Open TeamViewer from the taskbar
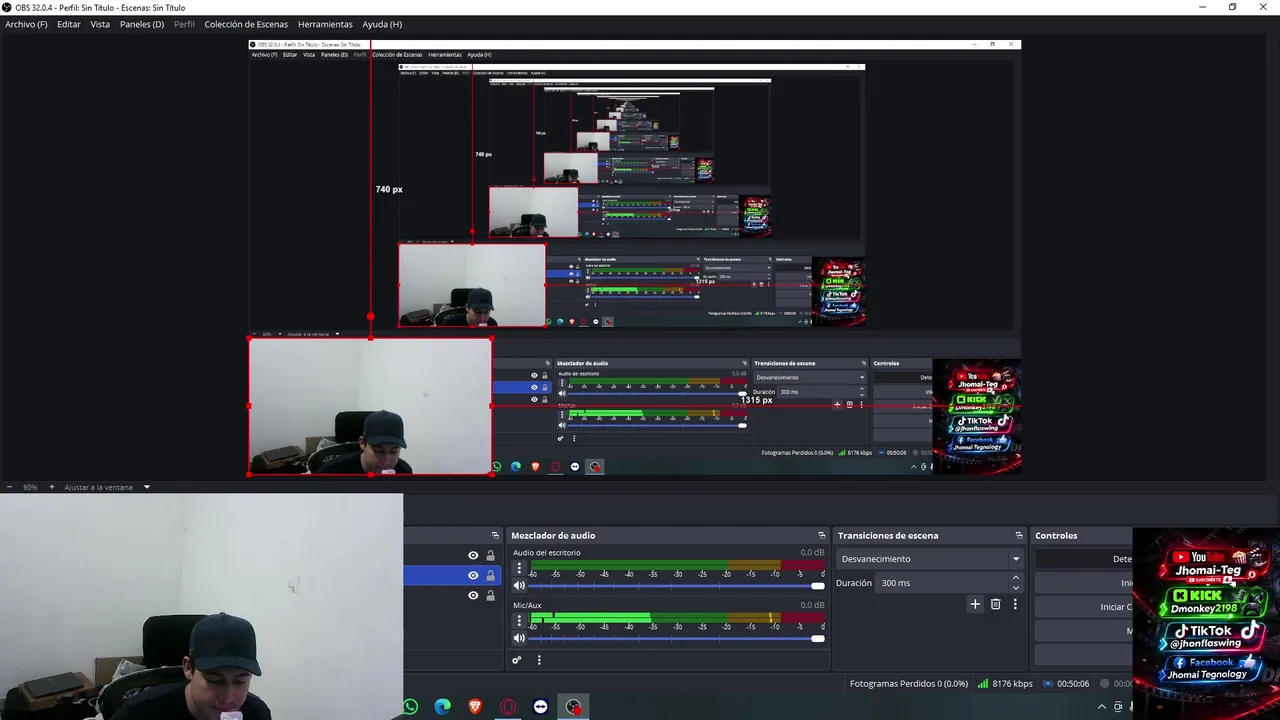This screenshot has width=1280, height=720. pos(541,707)
